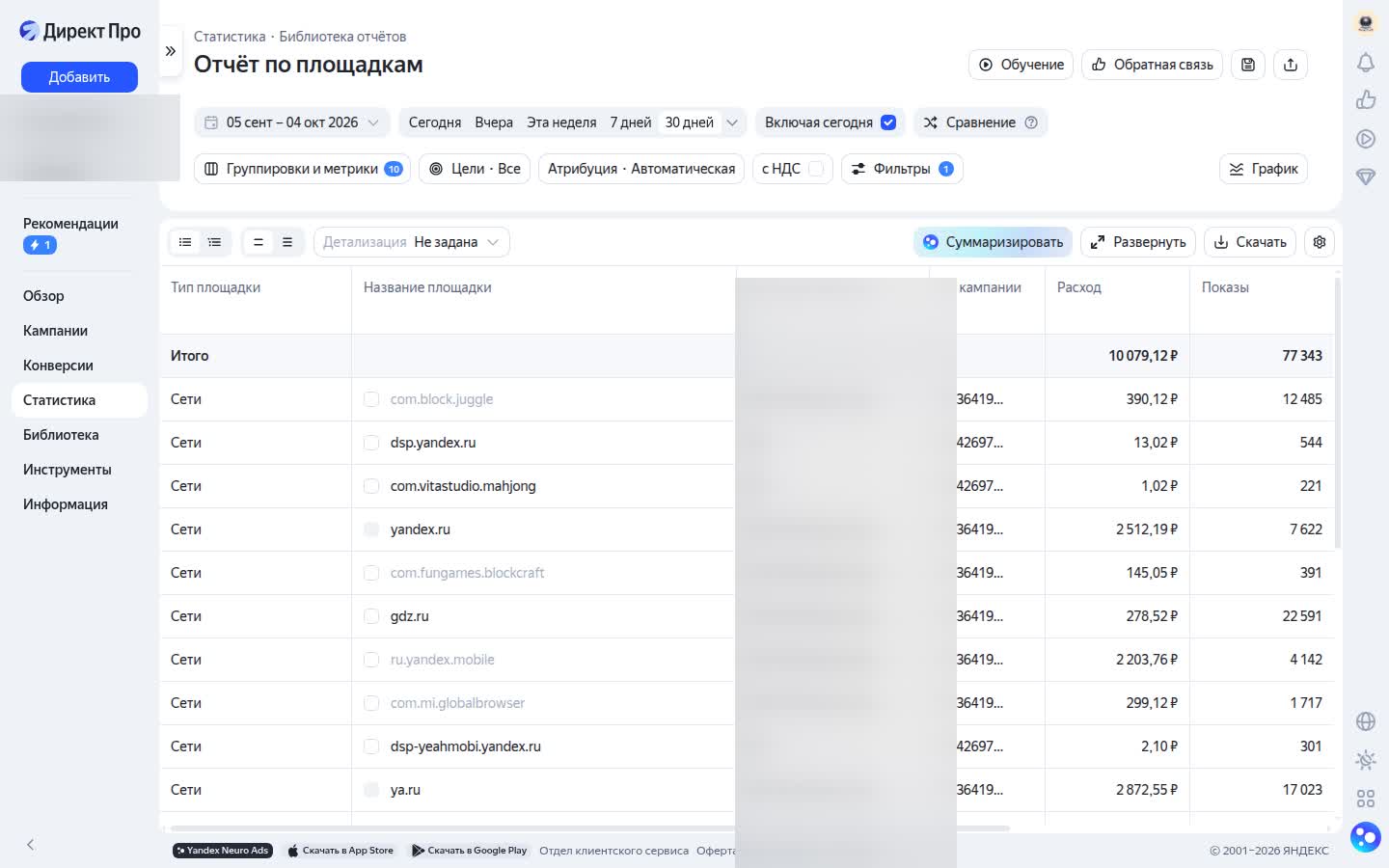Image resolution: width=1389 pixels, height=868 pixels.
Task: Switch to compact row density icon
Action: click(258, 242)
